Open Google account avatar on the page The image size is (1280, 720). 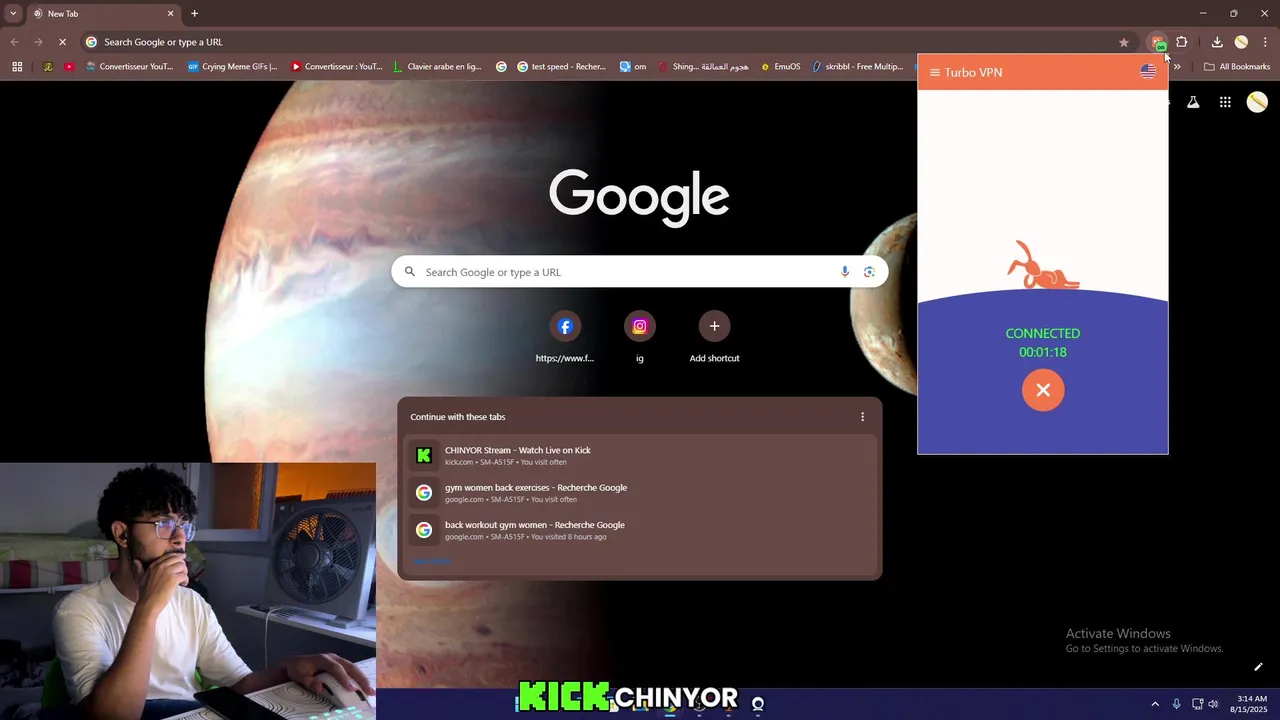click(1257, 102)
